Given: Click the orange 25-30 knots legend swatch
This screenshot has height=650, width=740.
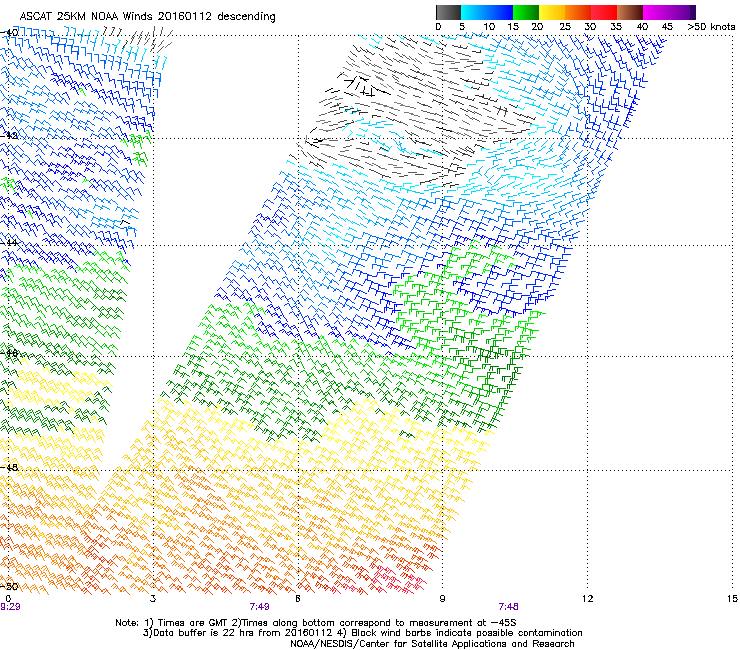Looking at the screenshot, I should click(x=578, y=12).
